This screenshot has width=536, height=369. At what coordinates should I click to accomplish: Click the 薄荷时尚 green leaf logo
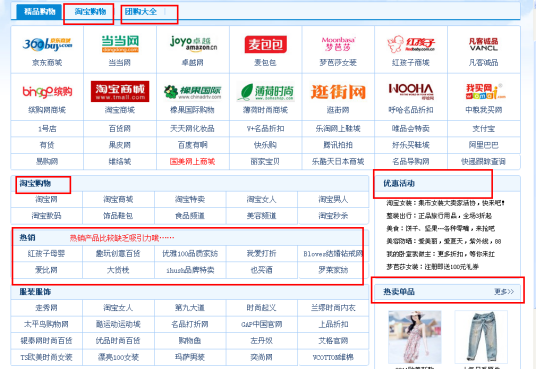[266, 92]
